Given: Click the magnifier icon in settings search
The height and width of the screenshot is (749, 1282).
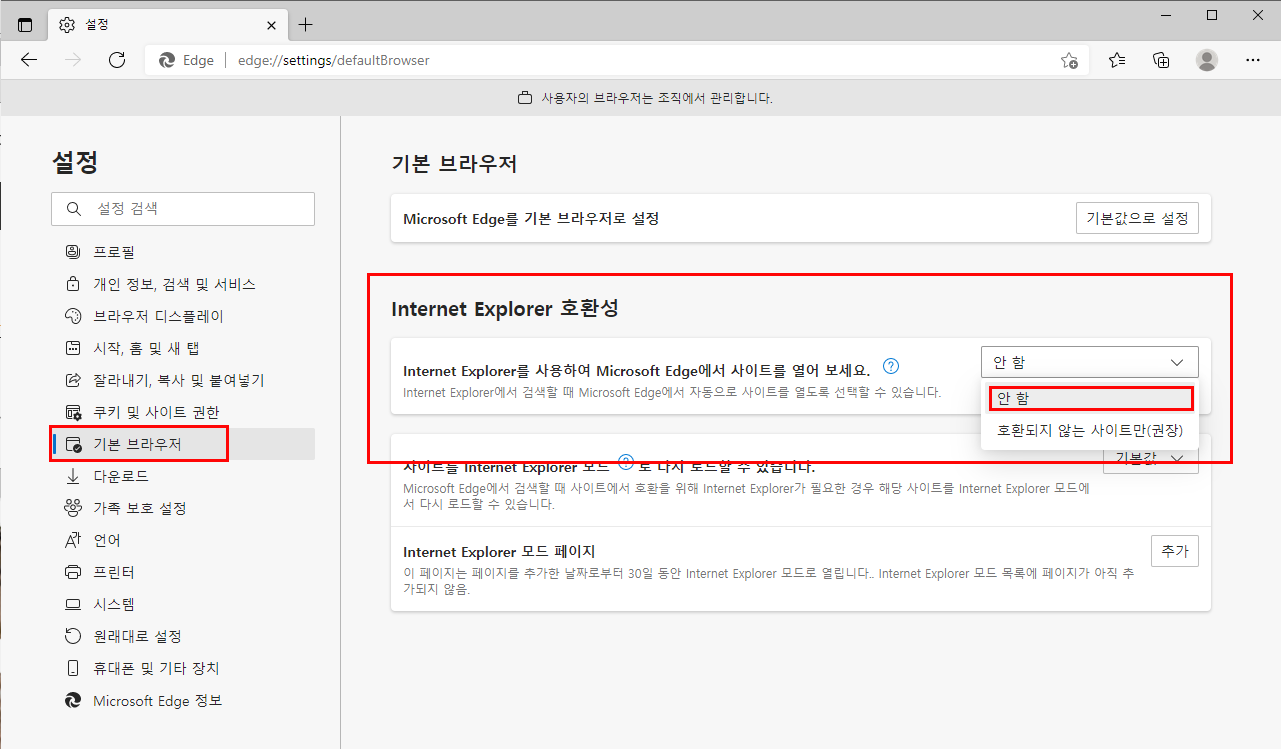Looking at the screenshot, I should click(x=73, y=209).
